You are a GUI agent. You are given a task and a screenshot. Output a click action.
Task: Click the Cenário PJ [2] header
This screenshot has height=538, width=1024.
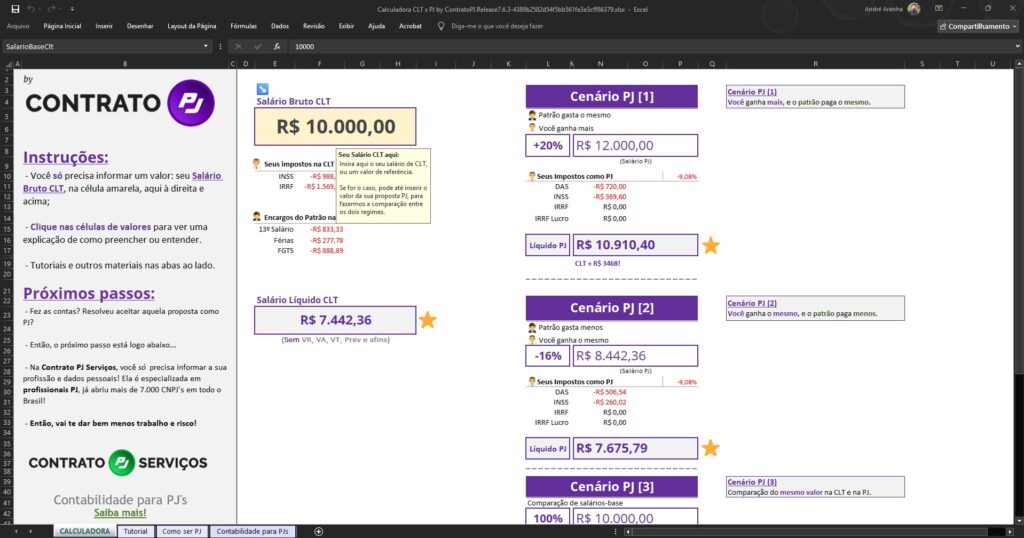click(x=611, y=308)
